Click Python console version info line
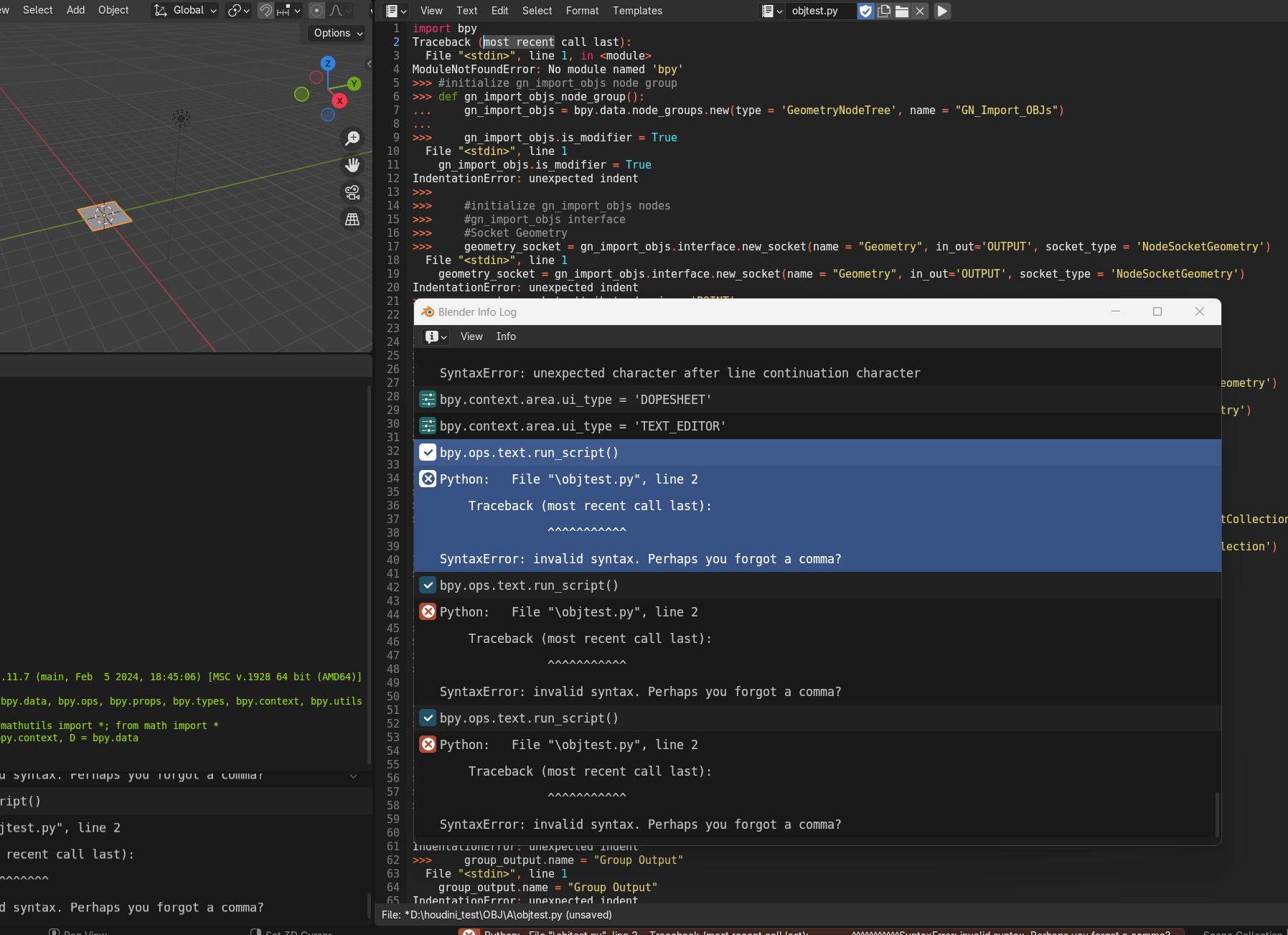Image resolution: width=1288 pixels, height=935 pixels. coord(181,677)
